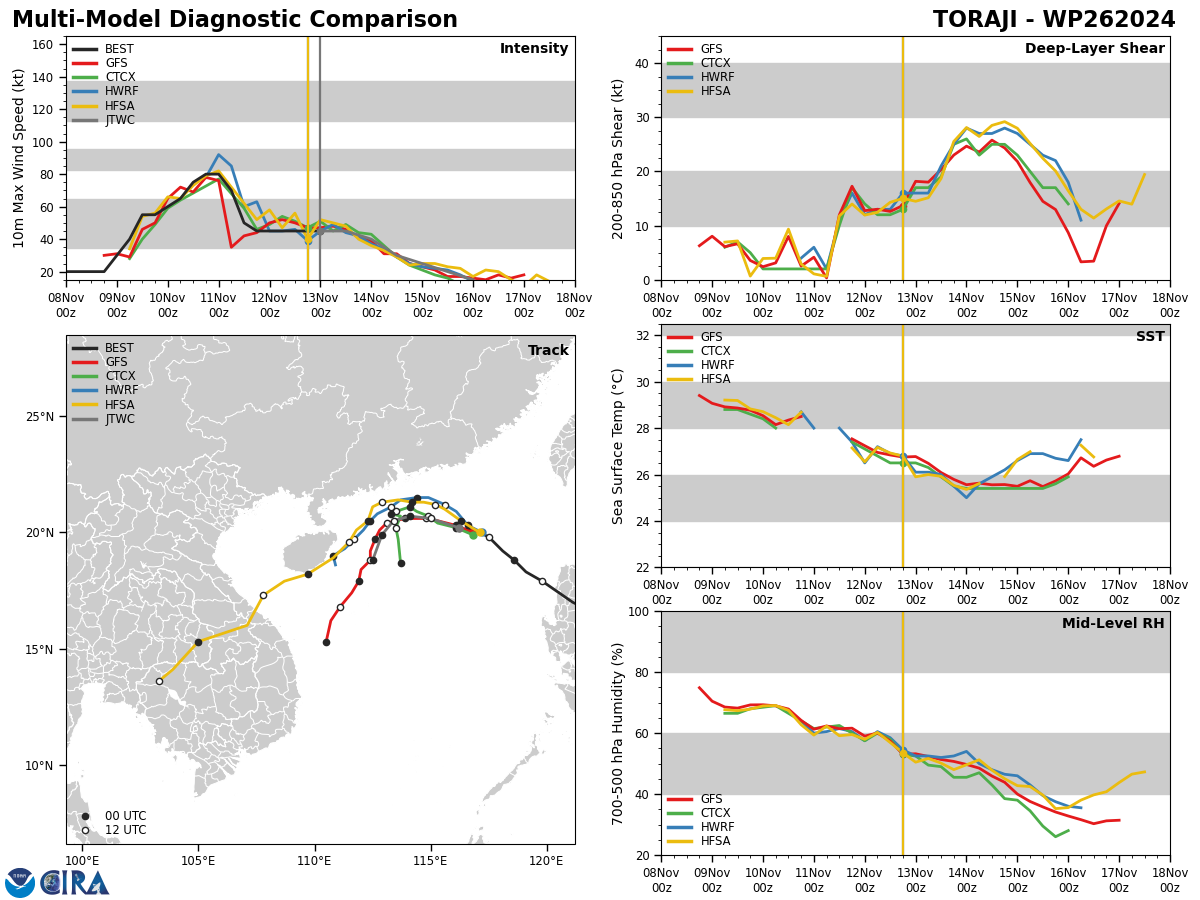The width and height of the screenshot is (1200, 900).
Task: Click the 25°N latitude label on Track map
Action: click(x=39, y=417)
